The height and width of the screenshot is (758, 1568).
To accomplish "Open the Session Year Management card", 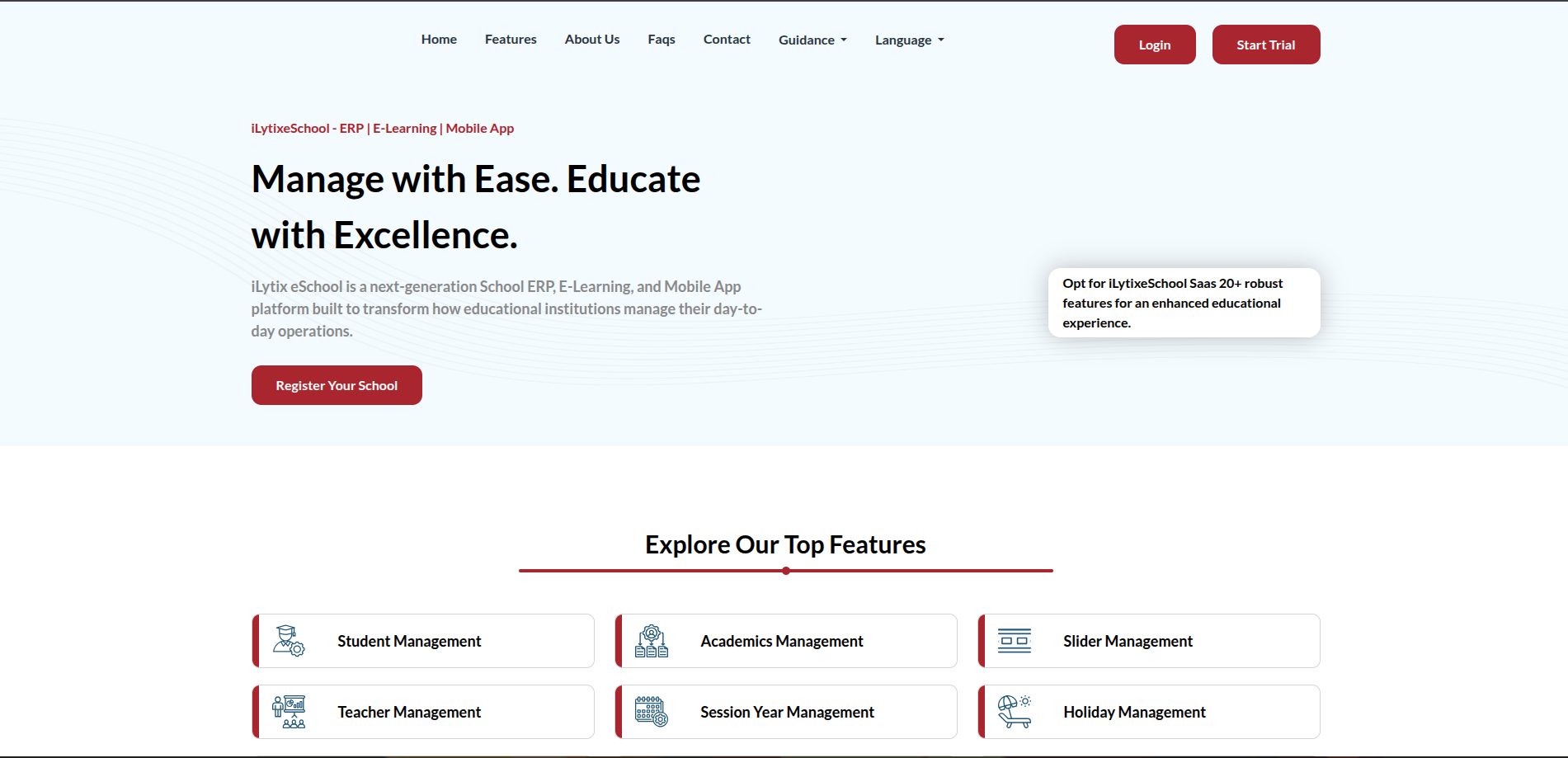I will pos(786,712).
